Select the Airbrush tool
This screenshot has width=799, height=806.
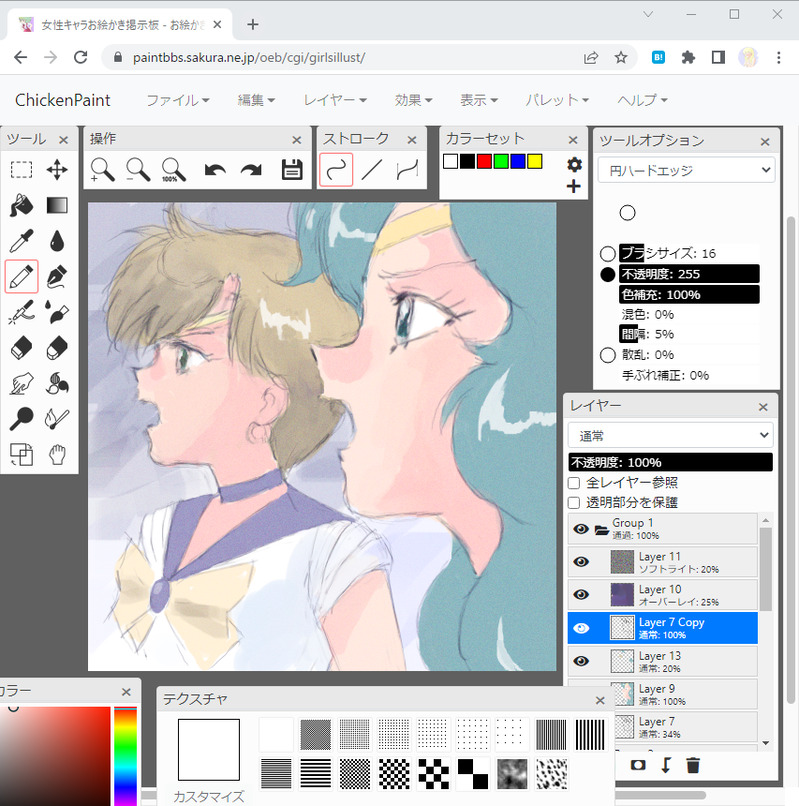coord(21,312)
